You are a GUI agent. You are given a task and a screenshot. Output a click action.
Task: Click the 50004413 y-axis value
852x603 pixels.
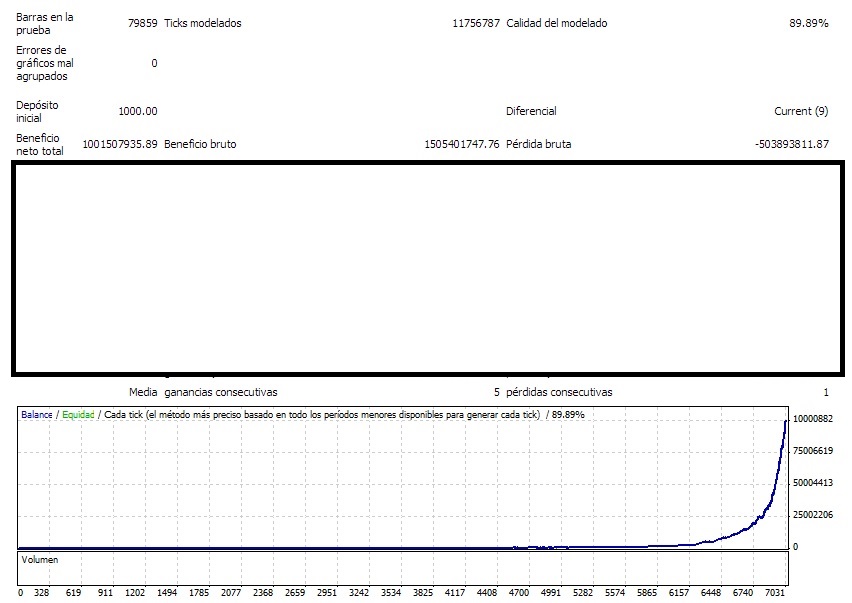coord(812,483)
